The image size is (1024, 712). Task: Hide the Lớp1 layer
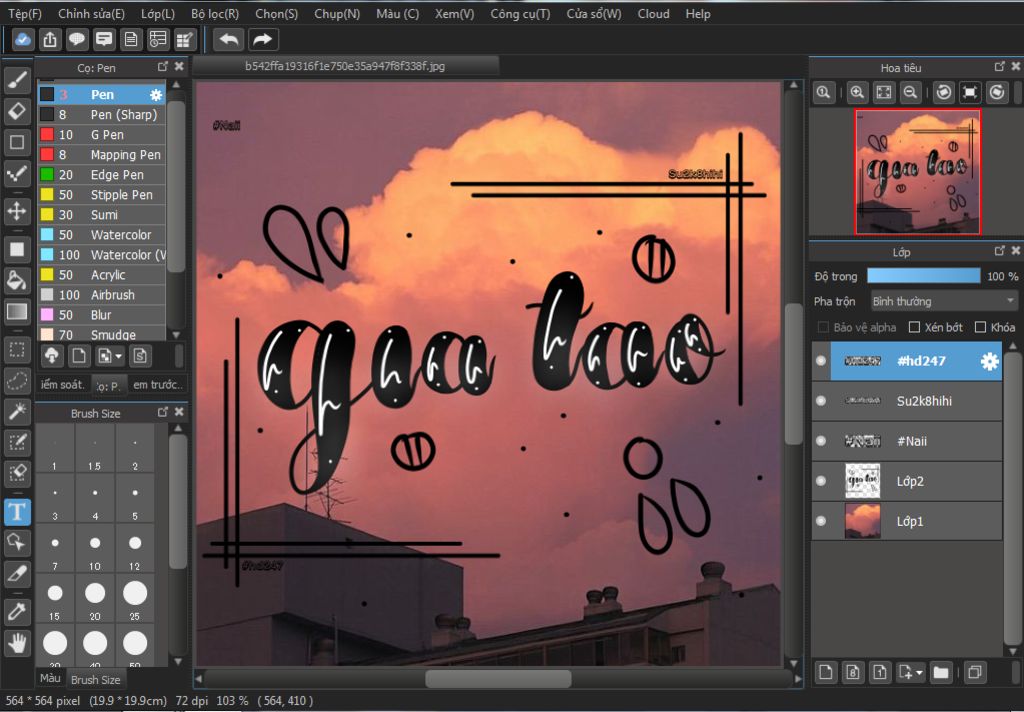(822, 521)
